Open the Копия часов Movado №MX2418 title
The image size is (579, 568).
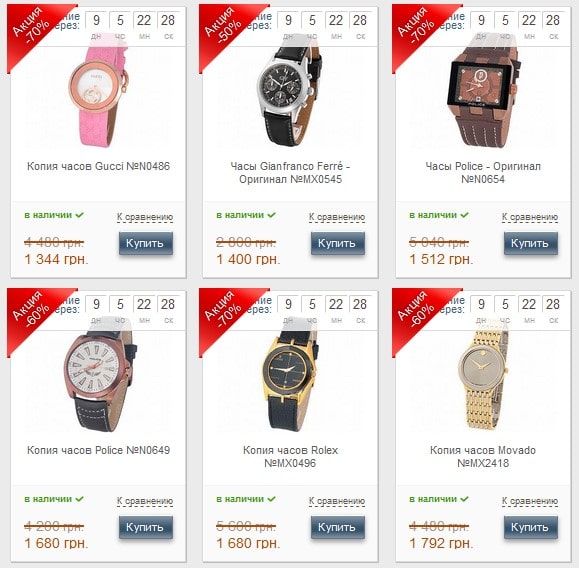point(483,456)
